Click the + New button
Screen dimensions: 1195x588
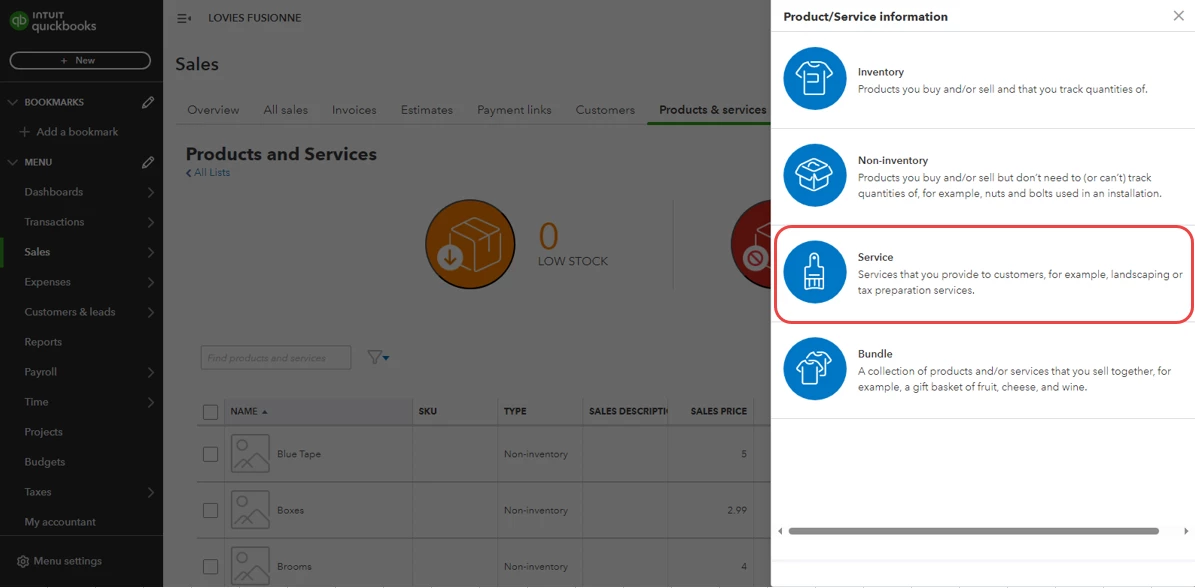[80, 60]
